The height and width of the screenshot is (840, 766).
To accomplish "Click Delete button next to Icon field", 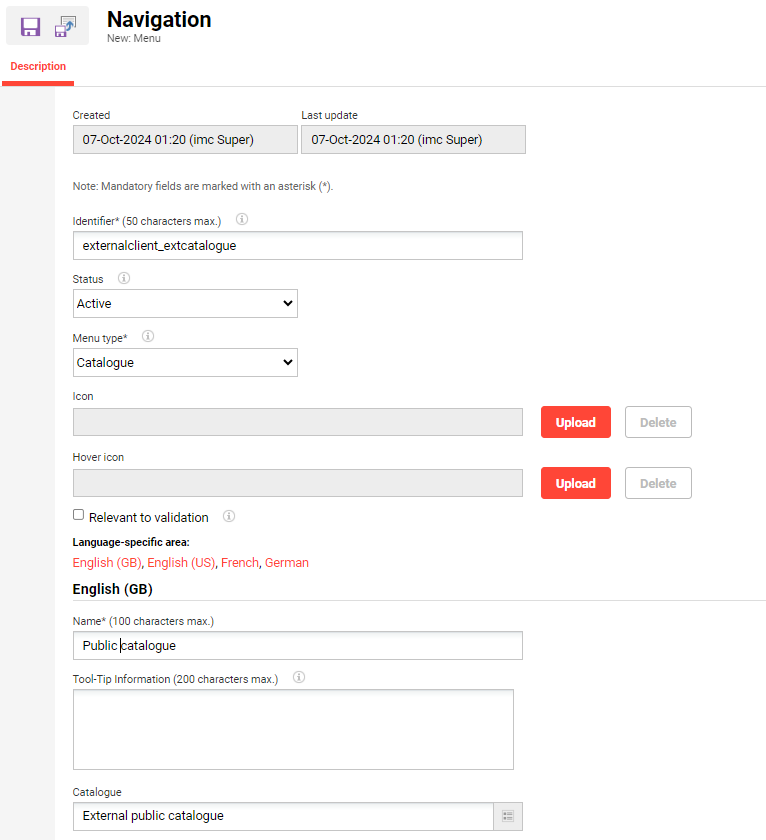I will 657,423.
